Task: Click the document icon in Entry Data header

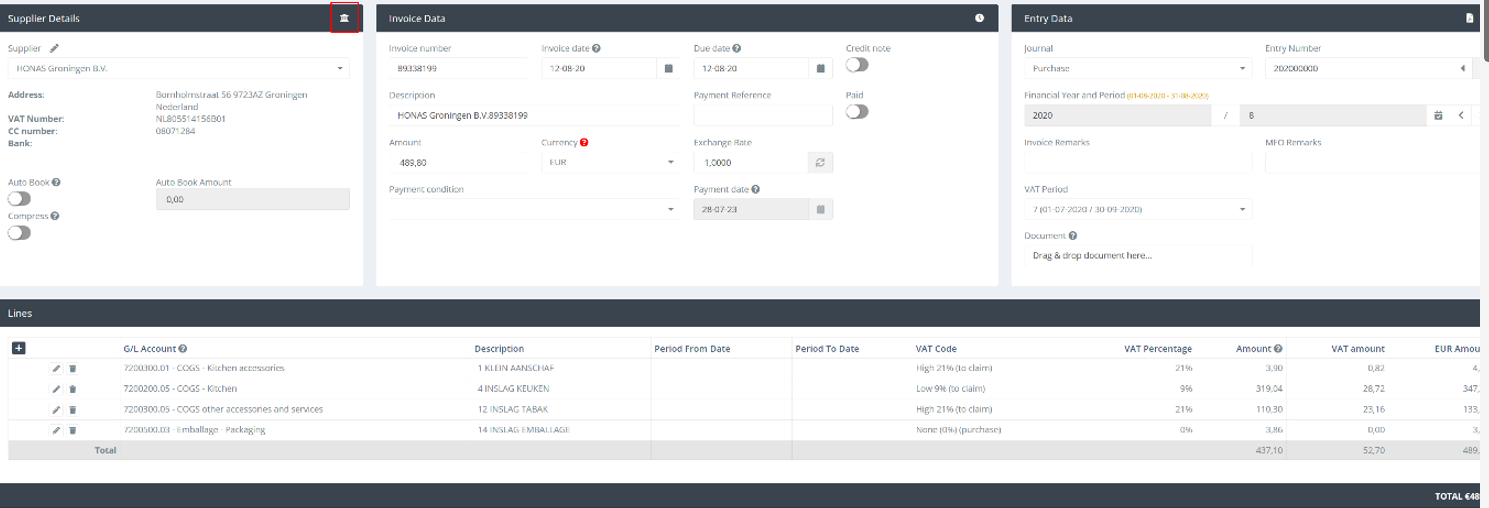Action: point(1469,18)
